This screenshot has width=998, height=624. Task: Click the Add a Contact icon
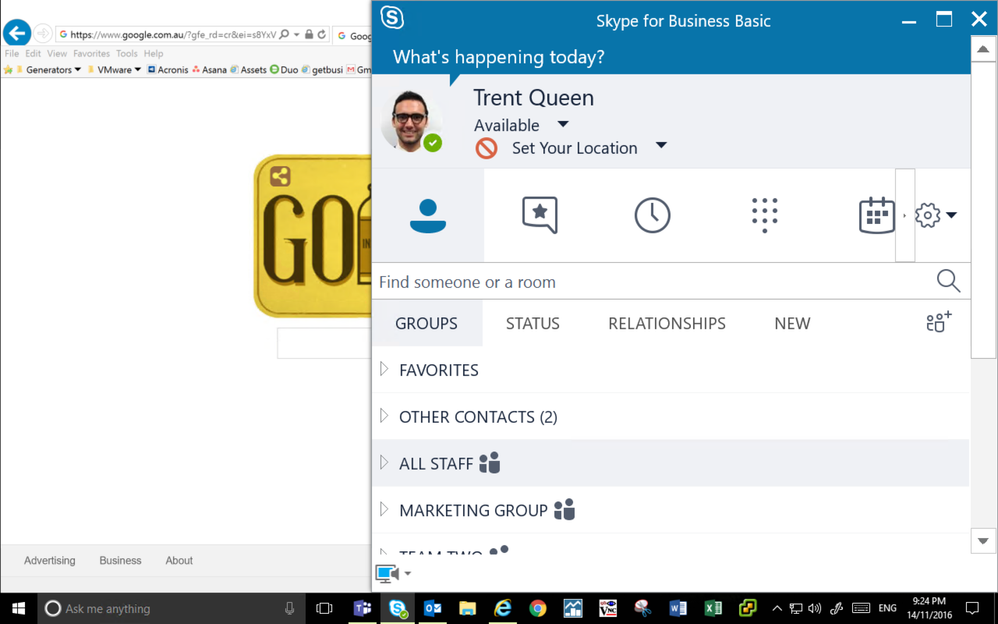point(939,322)
